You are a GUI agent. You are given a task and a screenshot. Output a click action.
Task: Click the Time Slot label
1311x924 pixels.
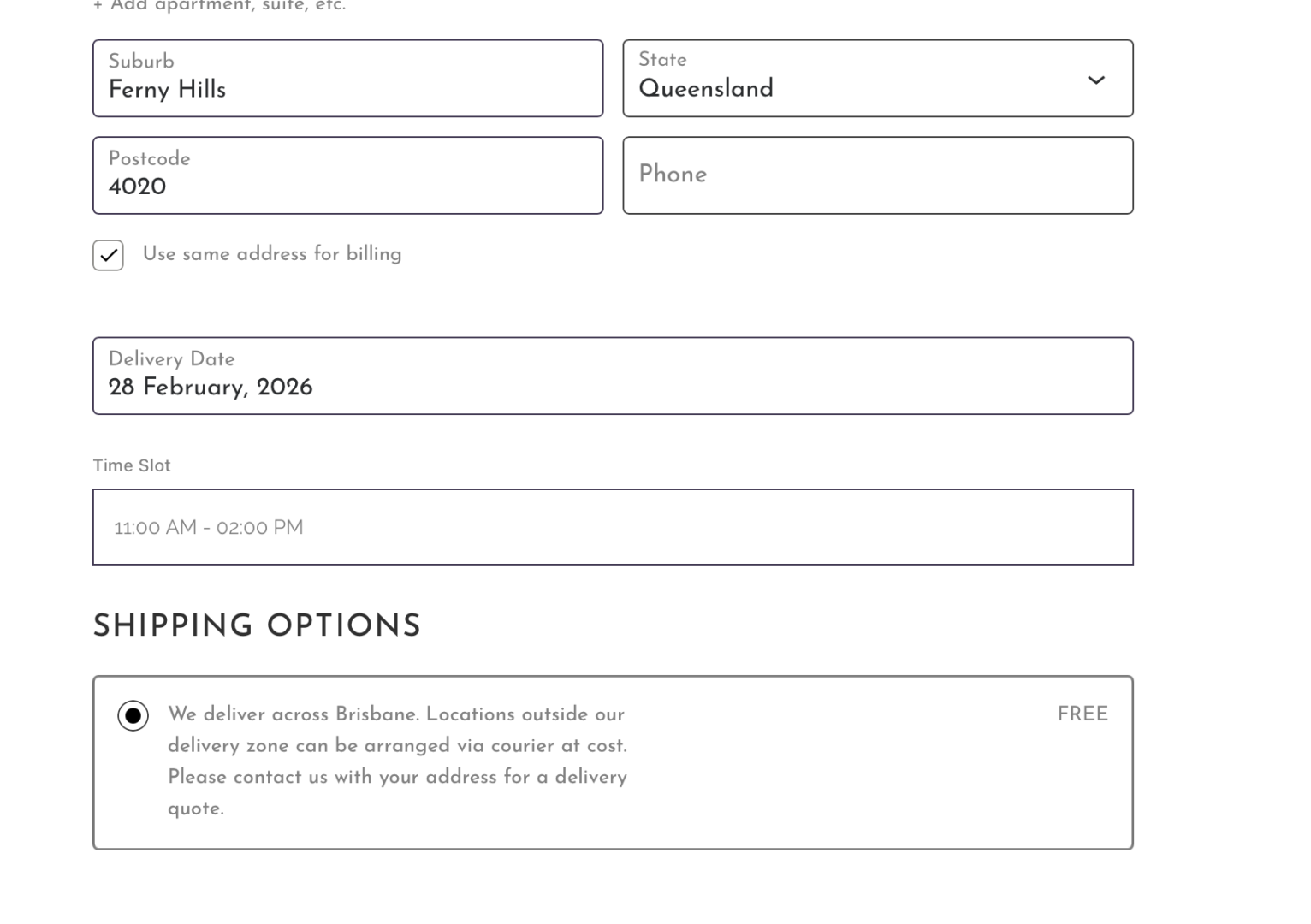pos(132,465)
